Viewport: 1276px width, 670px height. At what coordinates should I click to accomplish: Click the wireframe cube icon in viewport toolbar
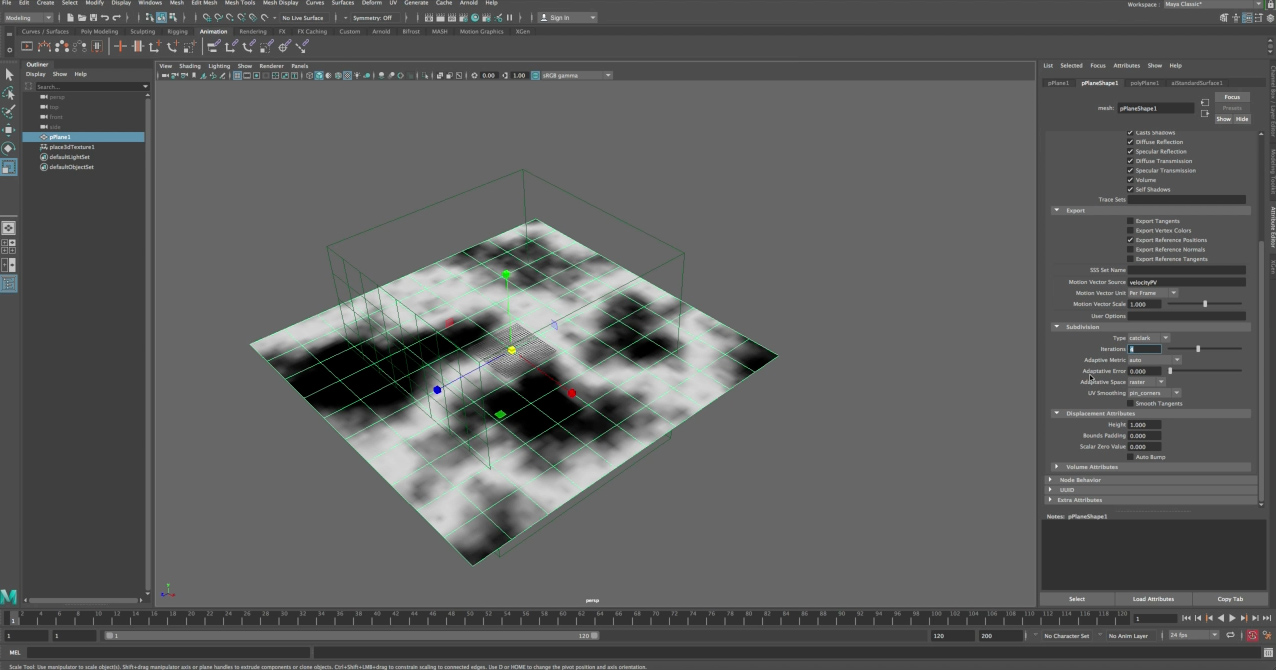click(x=310, y=75)
